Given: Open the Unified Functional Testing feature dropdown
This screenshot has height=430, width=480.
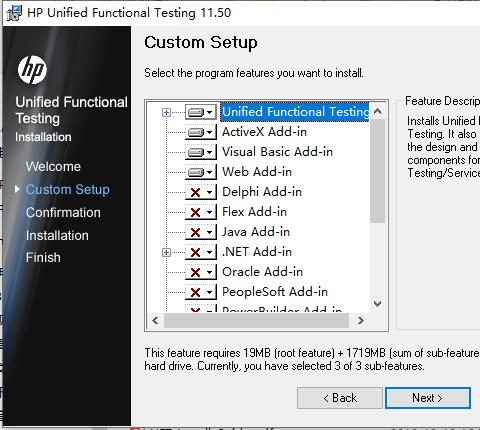Looking at the screenshot, I should tap(201, 112).
